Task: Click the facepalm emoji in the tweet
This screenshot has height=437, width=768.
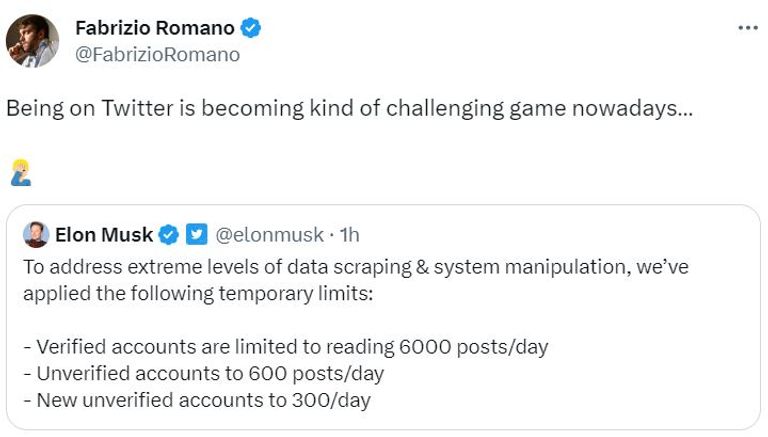Action: coord(20,172)
